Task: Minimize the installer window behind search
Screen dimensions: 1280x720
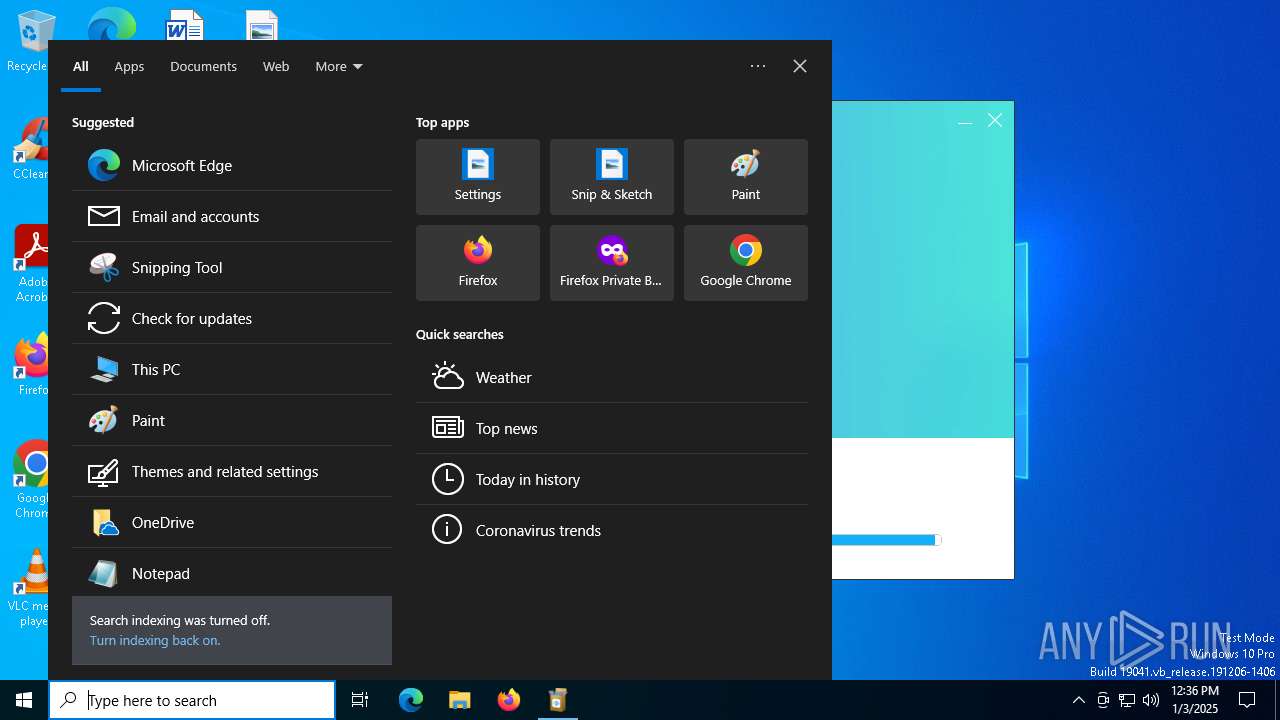Action: 965,121
